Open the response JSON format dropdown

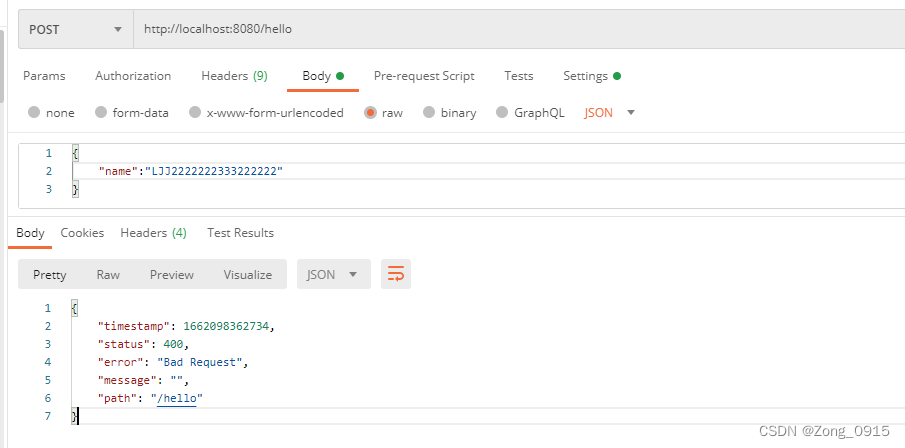(334, 274)
